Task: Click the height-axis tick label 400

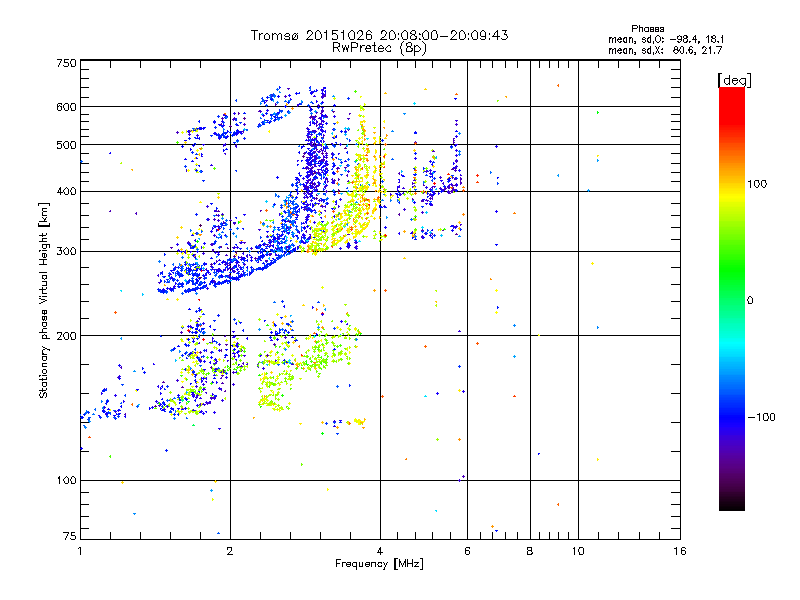Action: point(67,192)
